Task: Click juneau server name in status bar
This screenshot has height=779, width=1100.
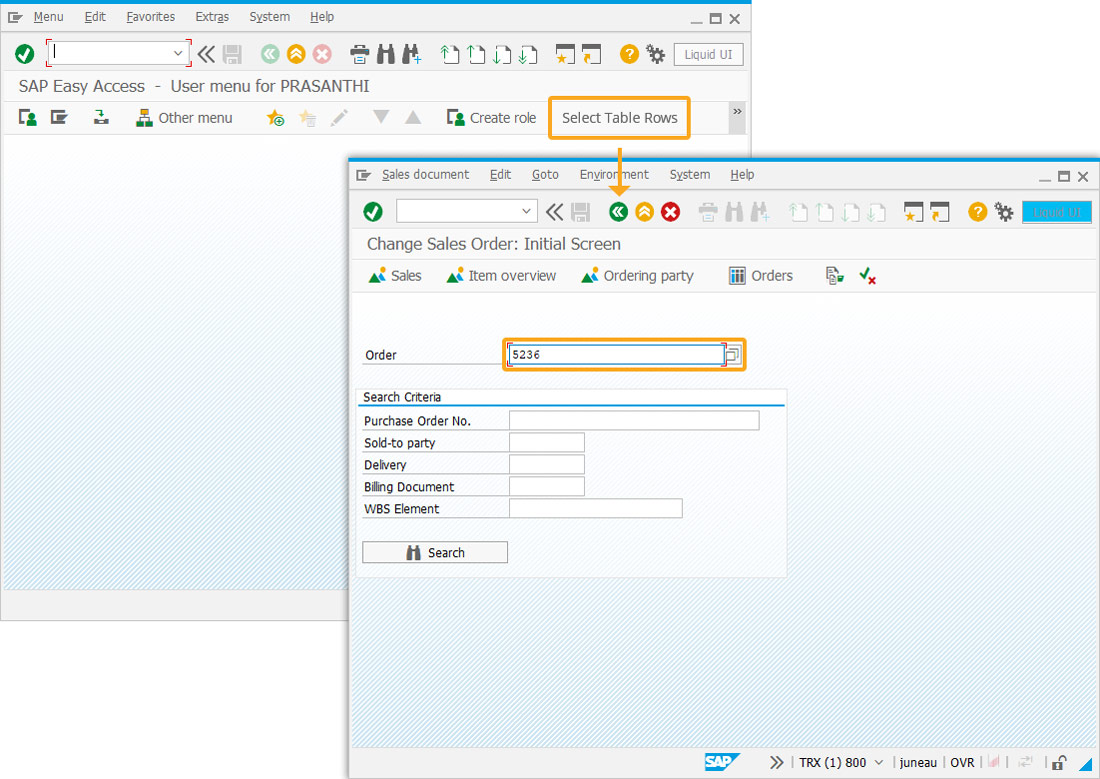Action: pyautogui.click(x=918, y=762)
